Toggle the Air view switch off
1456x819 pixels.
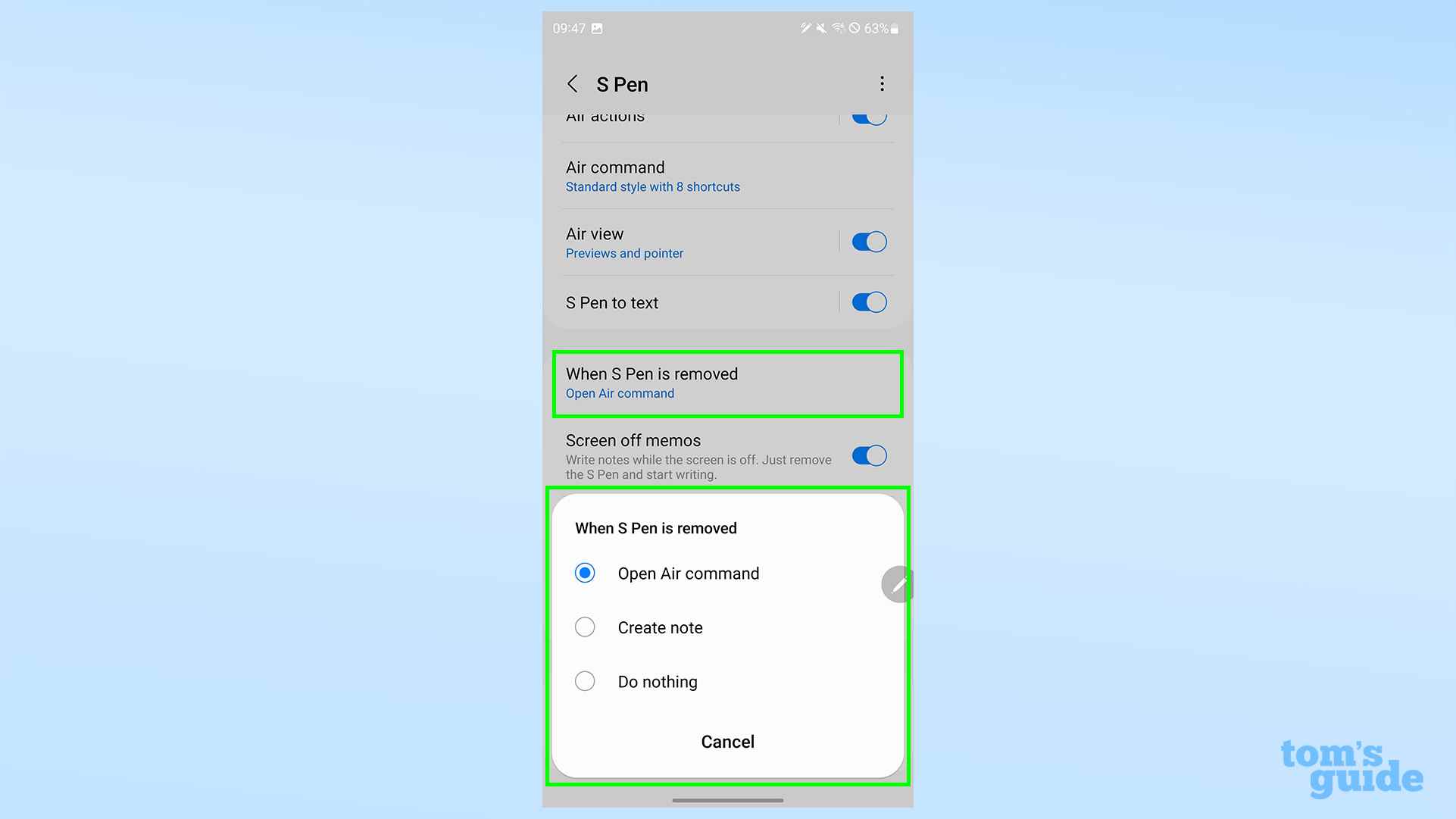tap(867, 242)
